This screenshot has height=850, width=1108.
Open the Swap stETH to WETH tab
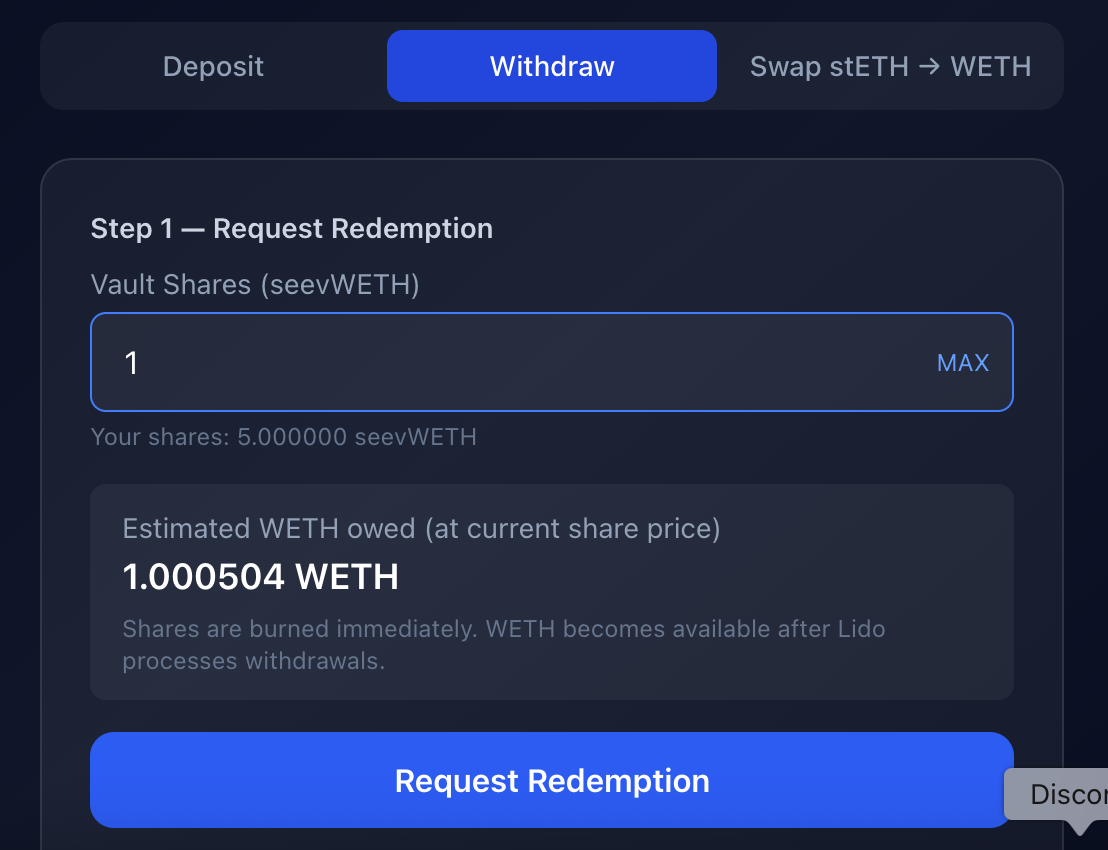890,66
